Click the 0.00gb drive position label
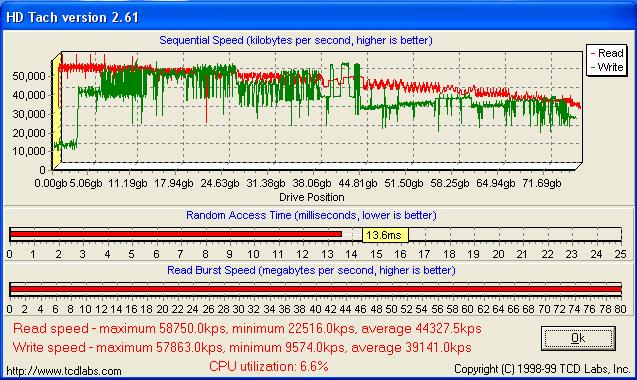 50,183
